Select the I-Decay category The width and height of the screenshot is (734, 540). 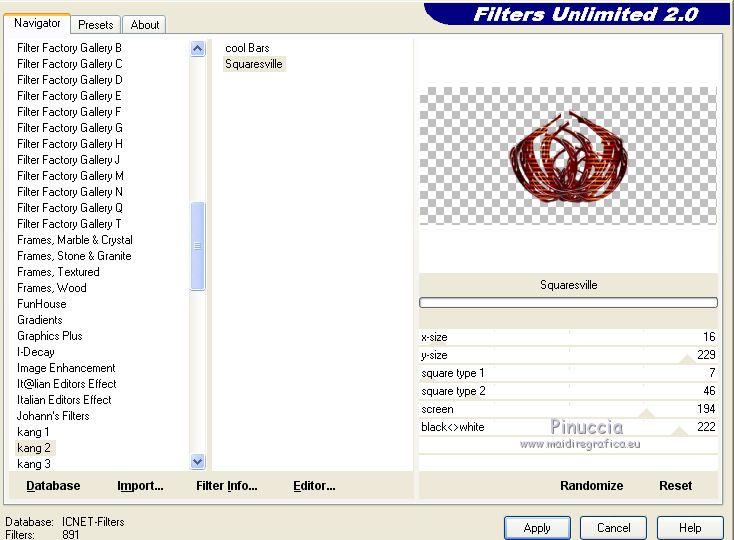(x=36, y=351)
